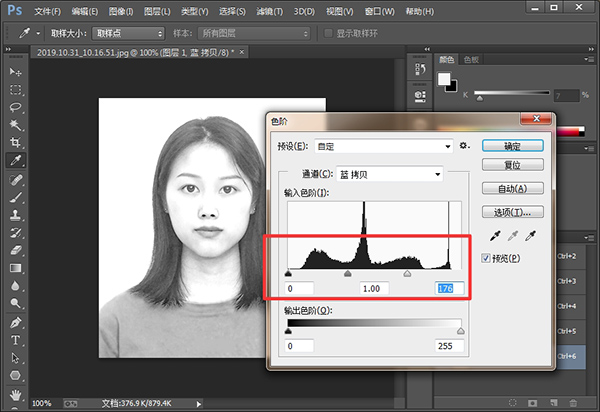Image resolution: width=600 pixels, height=412 pixels.
Task: Select the Lasso tool
Action: [16, 107]
